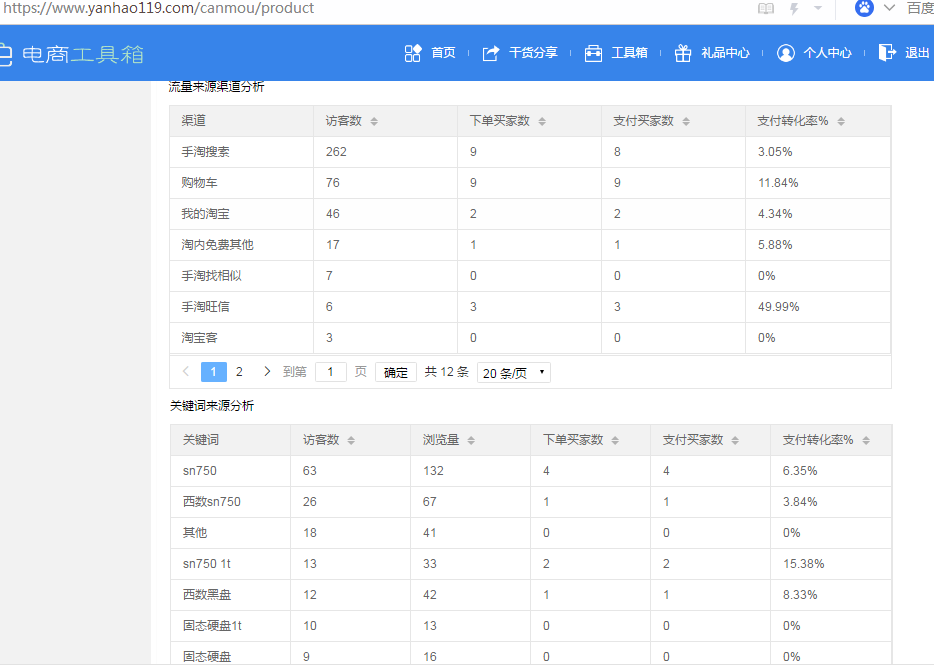Go to next page arrow
Viewport: 934px width, 669px height.
pos(267,372)
